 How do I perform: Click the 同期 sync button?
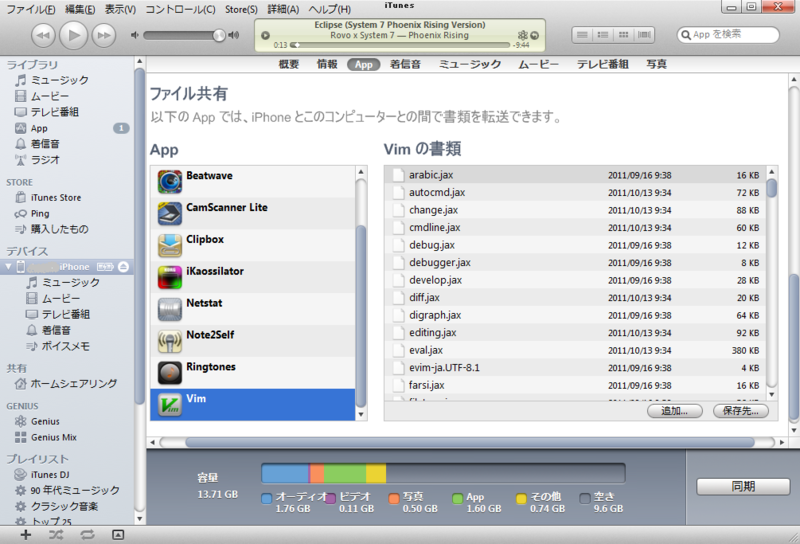[743, 486]
